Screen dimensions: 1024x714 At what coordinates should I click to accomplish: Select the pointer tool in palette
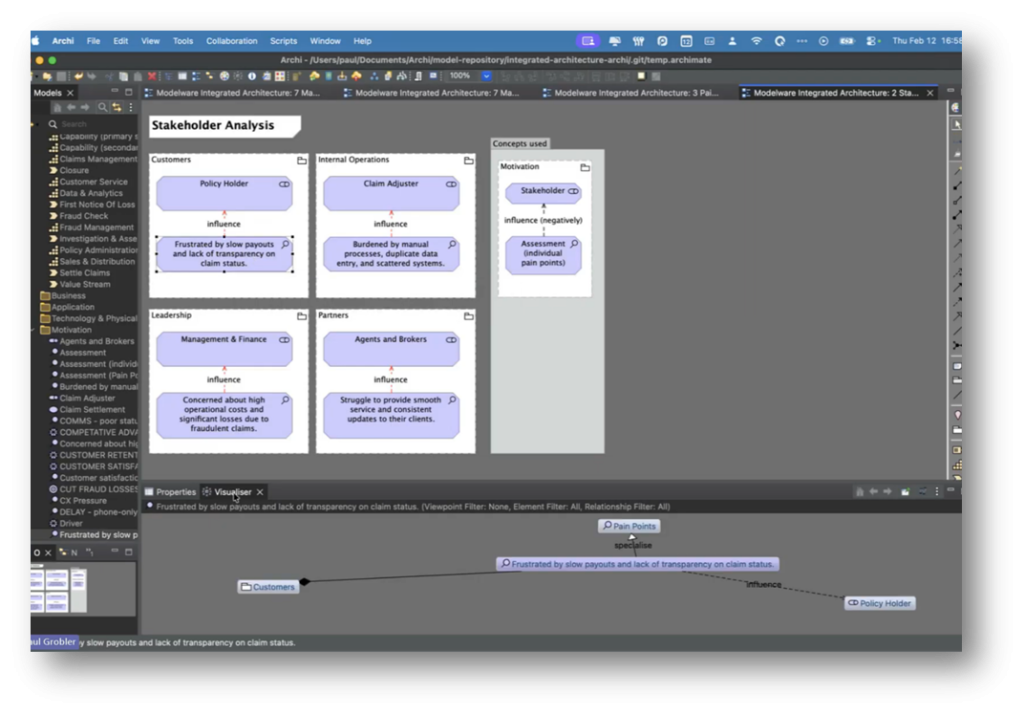(x=956, y=124)
